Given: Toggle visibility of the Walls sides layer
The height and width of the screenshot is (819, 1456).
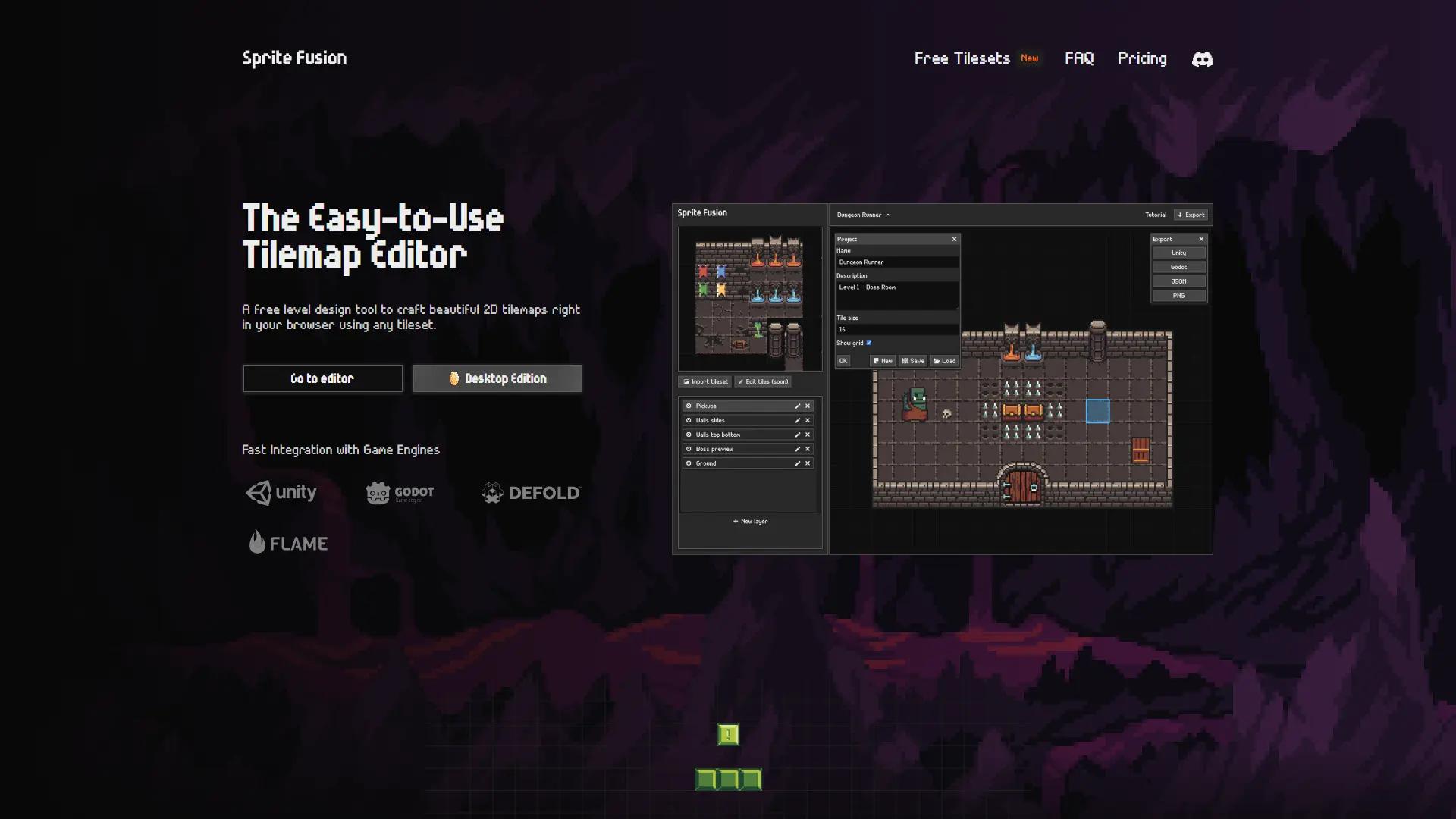Looking at the screenshot, I should 689,420.
